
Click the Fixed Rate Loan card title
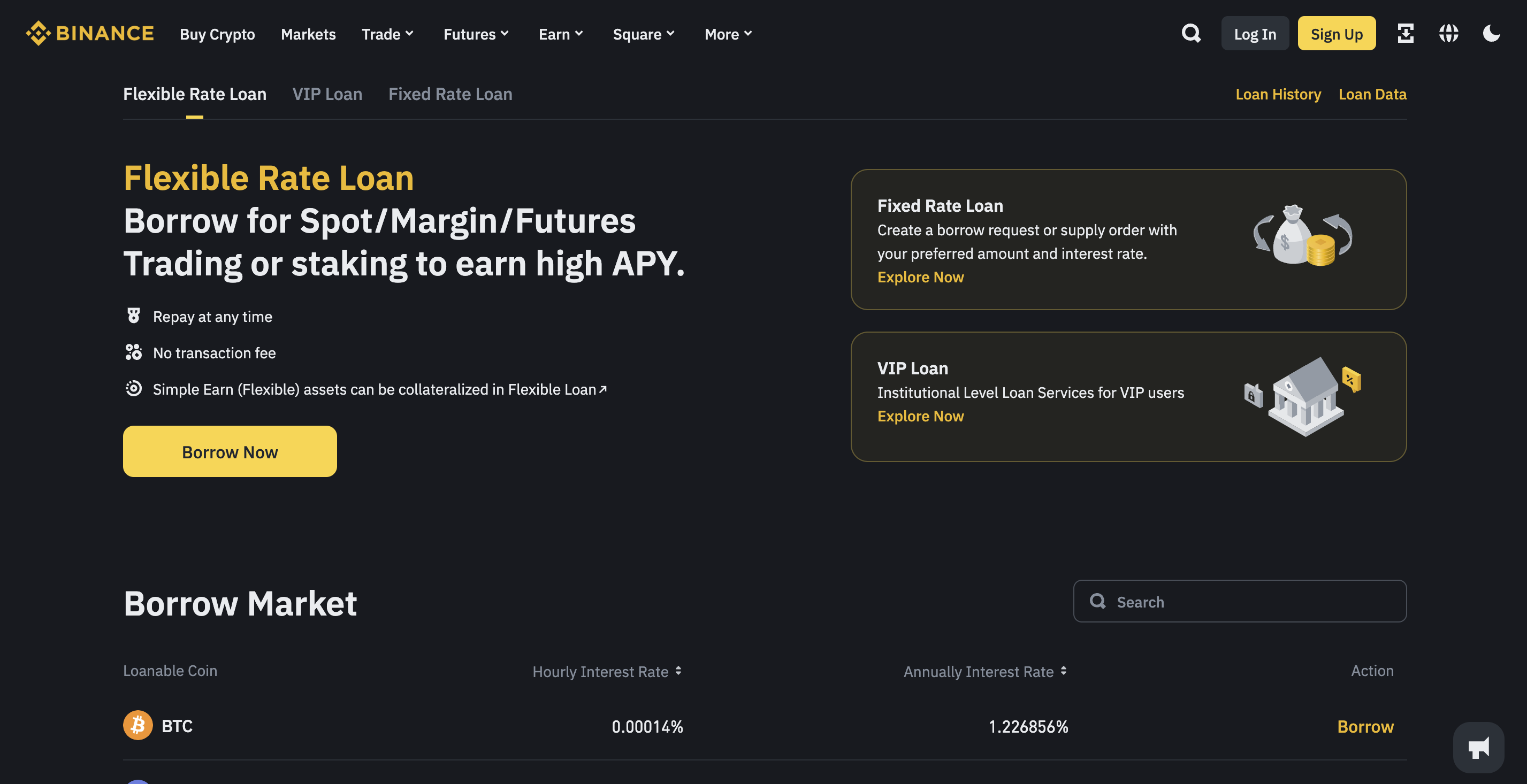[x=940, y=206]
